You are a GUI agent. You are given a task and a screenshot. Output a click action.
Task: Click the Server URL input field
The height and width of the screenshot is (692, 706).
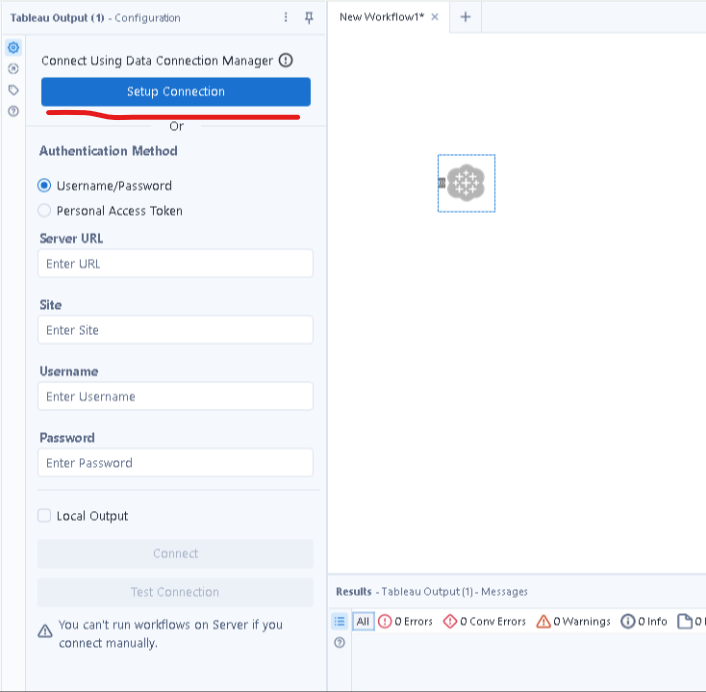coord(176,264)
